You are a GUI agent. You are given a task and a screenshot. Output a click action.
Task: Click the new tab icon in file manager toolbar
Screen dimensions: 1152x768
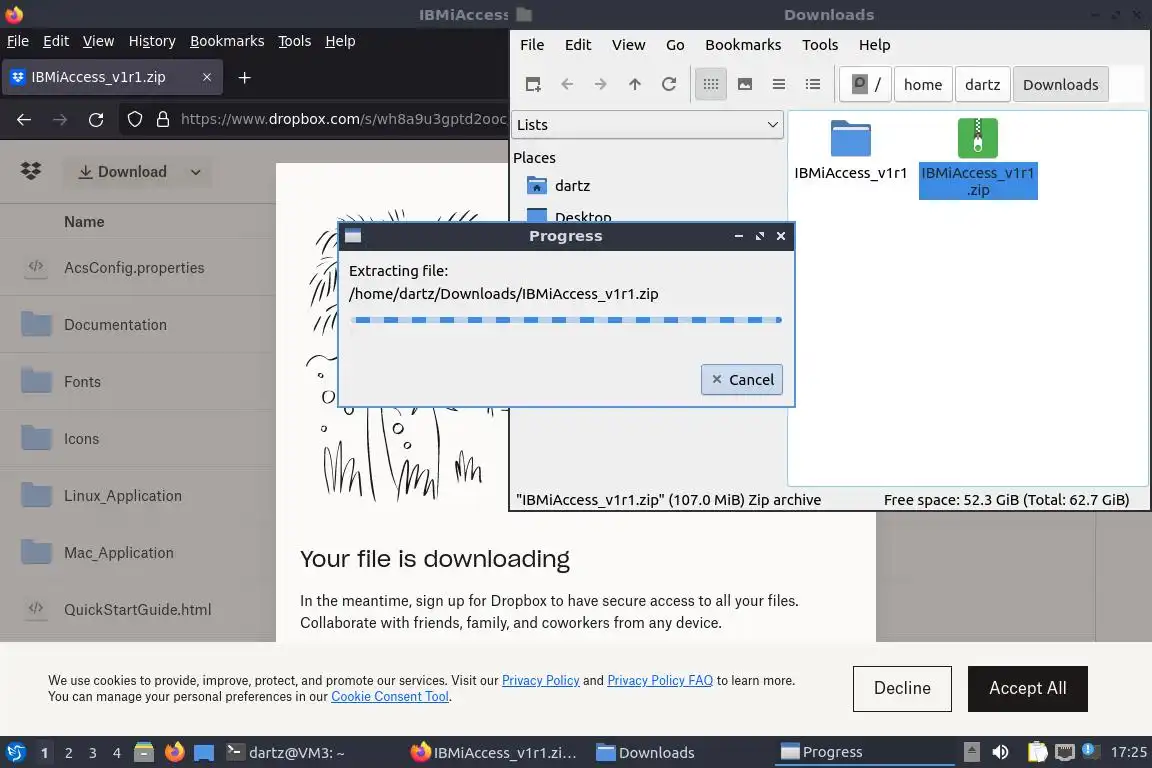533,85
